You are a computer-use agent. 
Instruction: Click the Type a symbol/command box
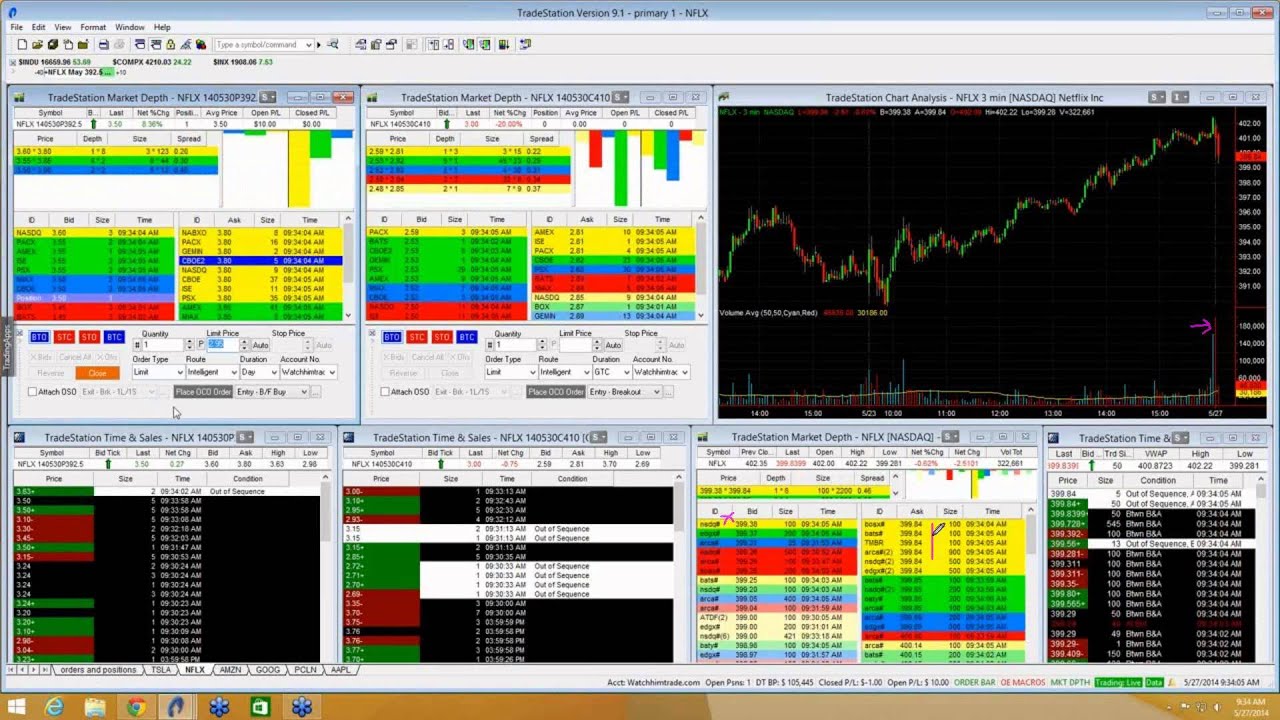point(258,45)
